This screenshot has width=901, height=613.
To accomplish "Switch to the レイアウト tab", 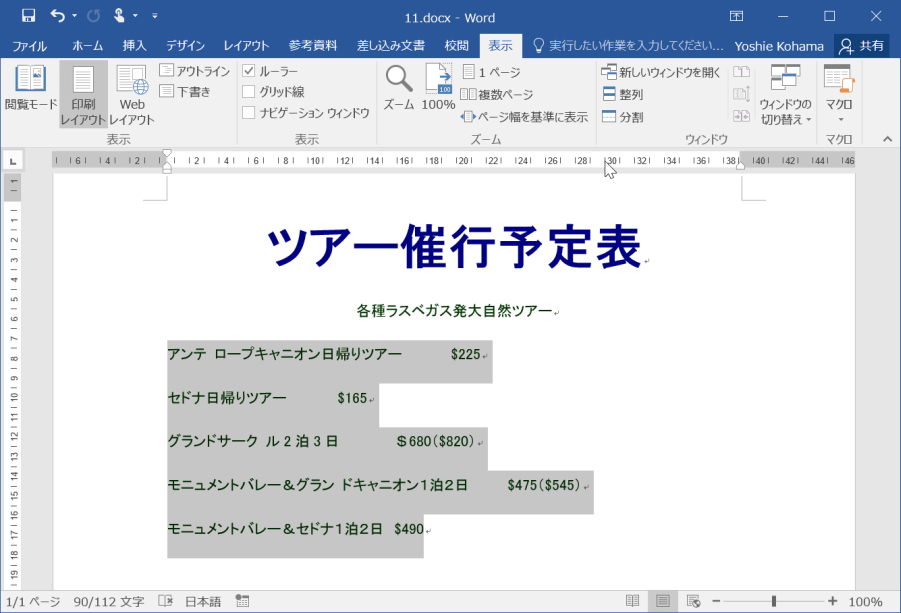I will pyautogui.click(x=246, y=46).
